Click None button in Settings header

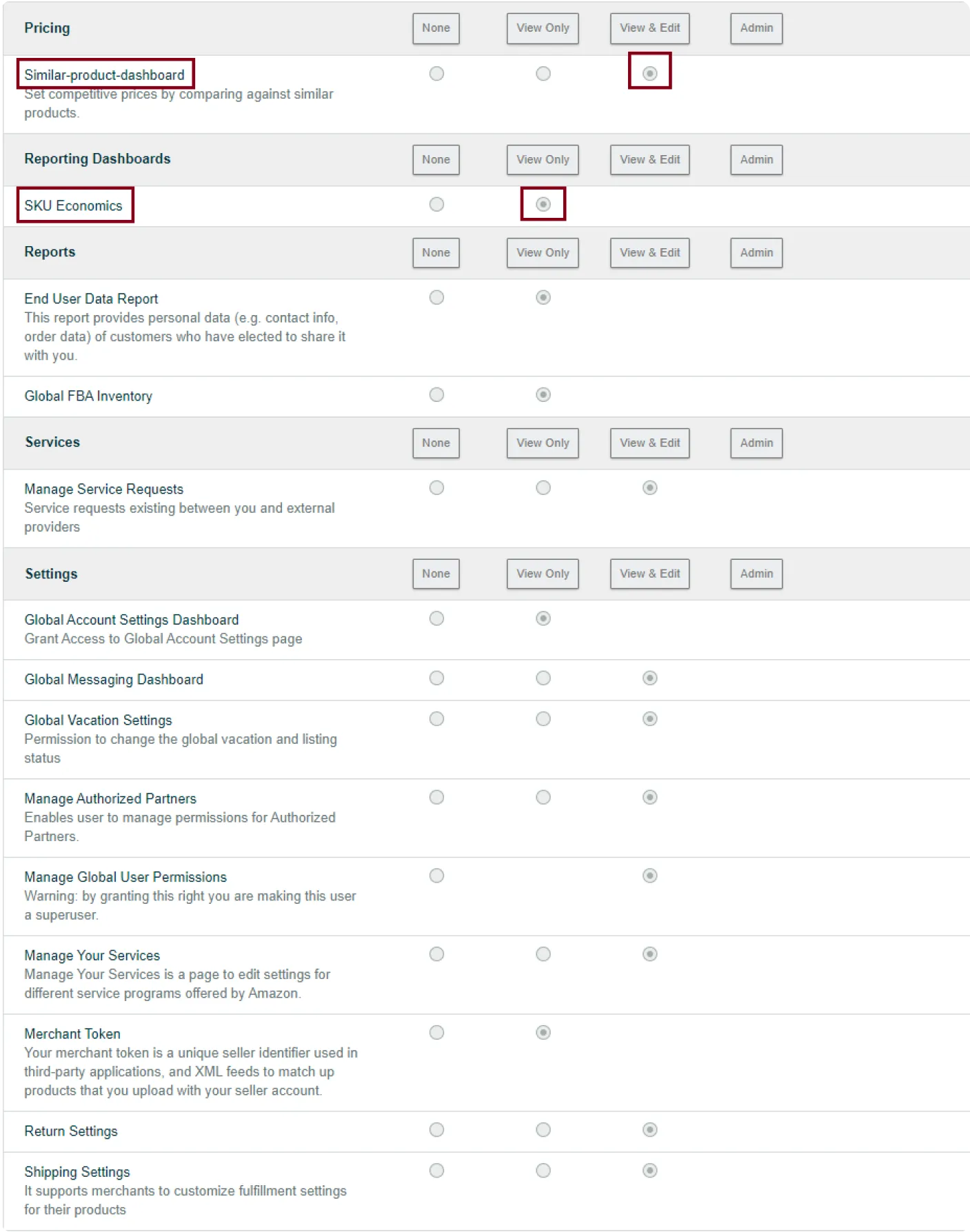[436, 574]
